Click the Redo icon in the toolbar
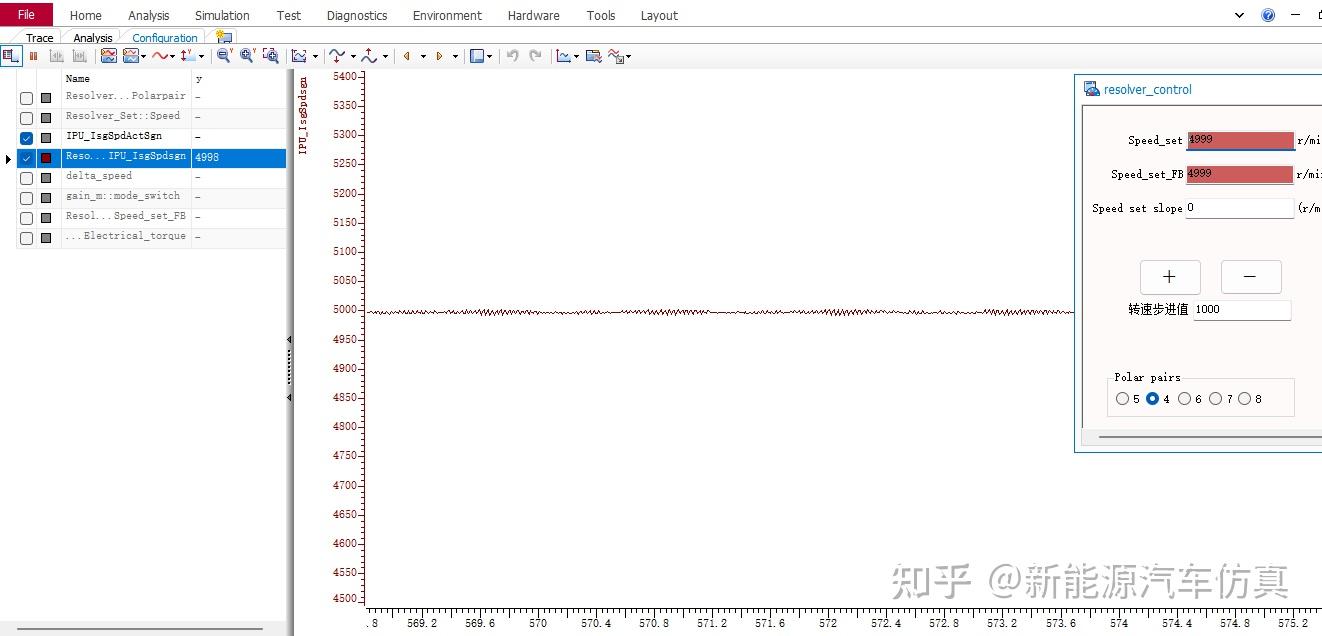Viewport: 1322px width, 636px height. (536, 56)
